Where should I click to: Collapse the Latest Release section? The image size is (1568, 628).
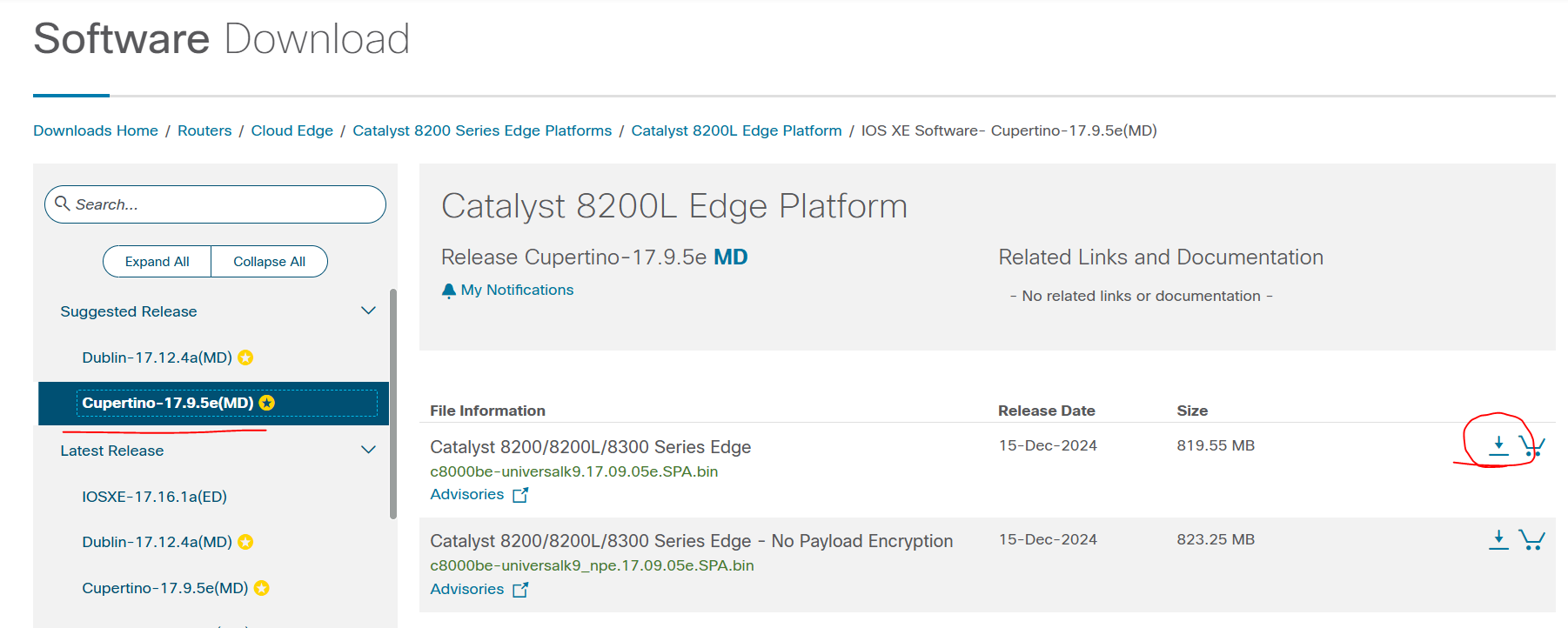[368, 450]
